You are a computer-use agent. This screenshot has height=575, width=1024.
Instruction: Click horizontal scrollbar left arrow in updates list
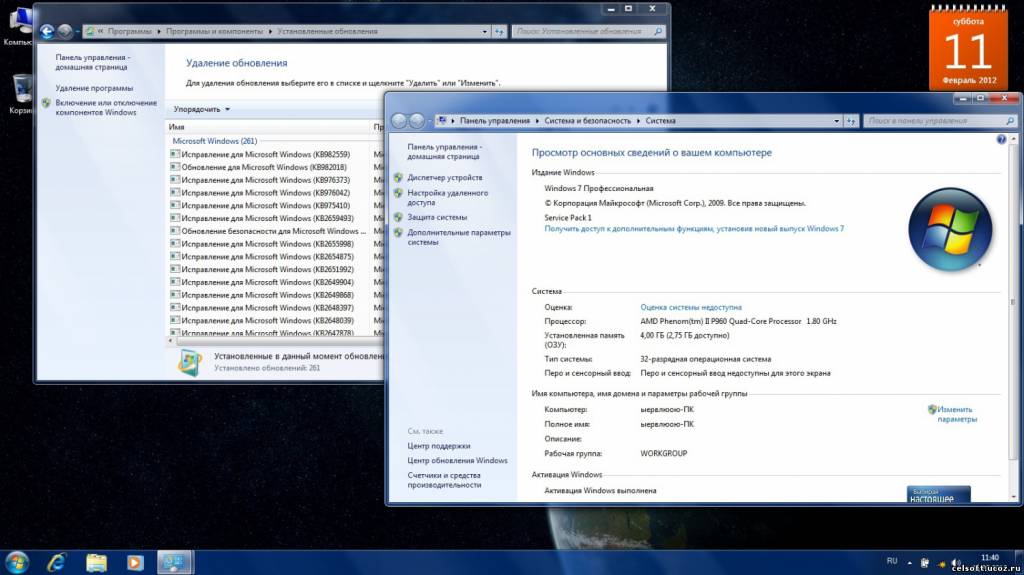(x=171, y=340)
